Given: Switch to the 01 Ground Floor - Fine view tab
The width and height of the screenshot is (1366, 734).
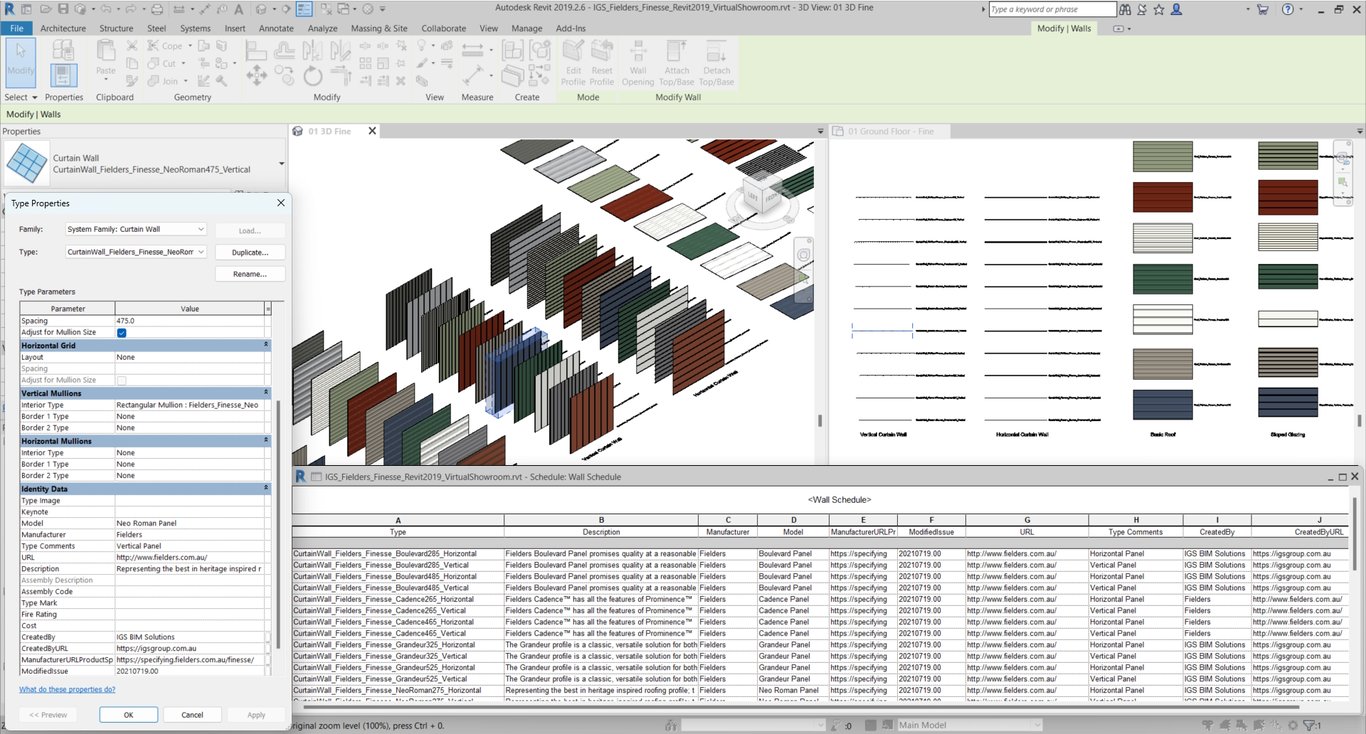Looking at the screenshot, I should pyautogui.click(x=890, y=131).
